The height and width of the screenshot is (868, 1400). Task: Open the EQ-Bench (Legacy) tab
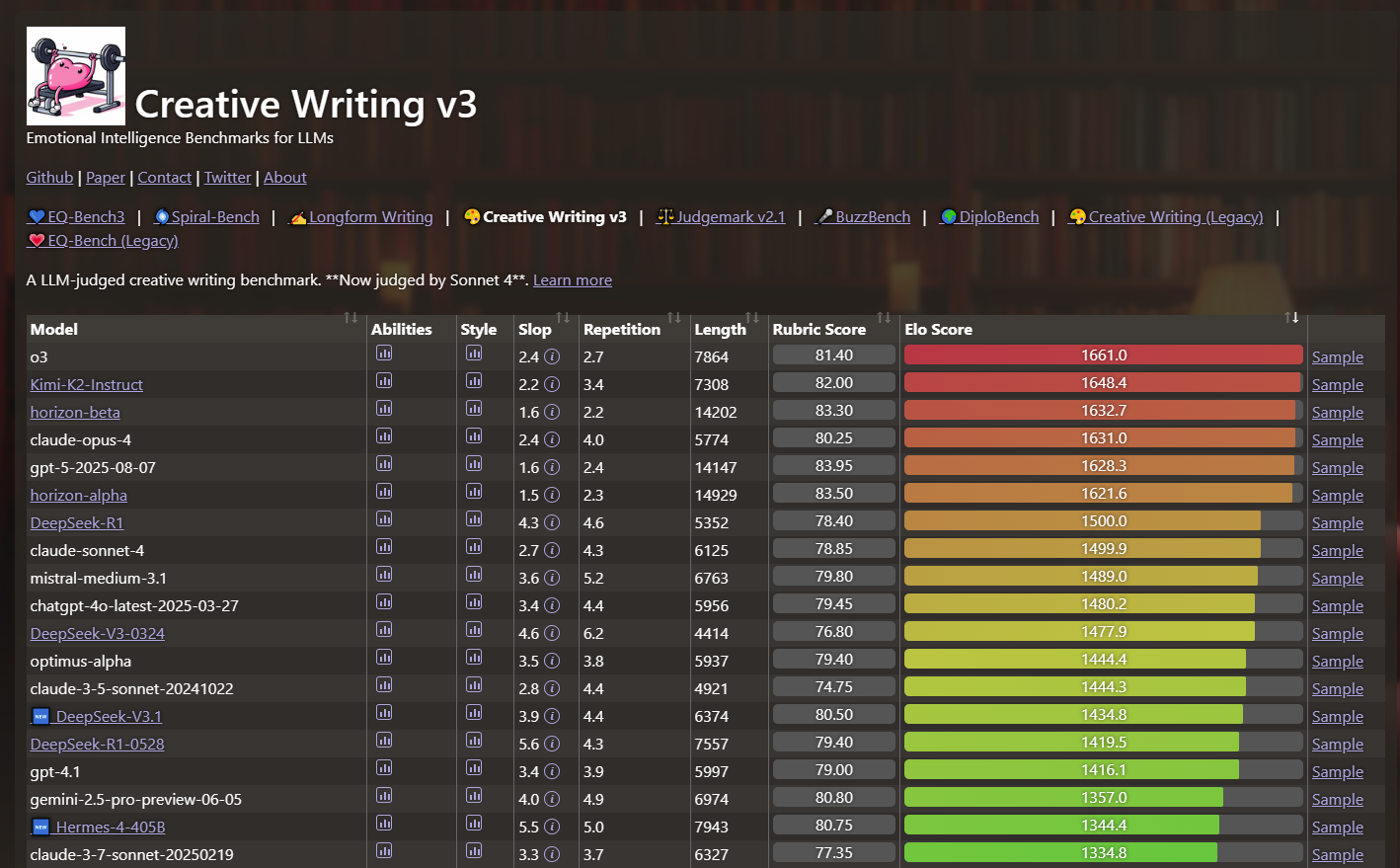[x=103, y=241]
